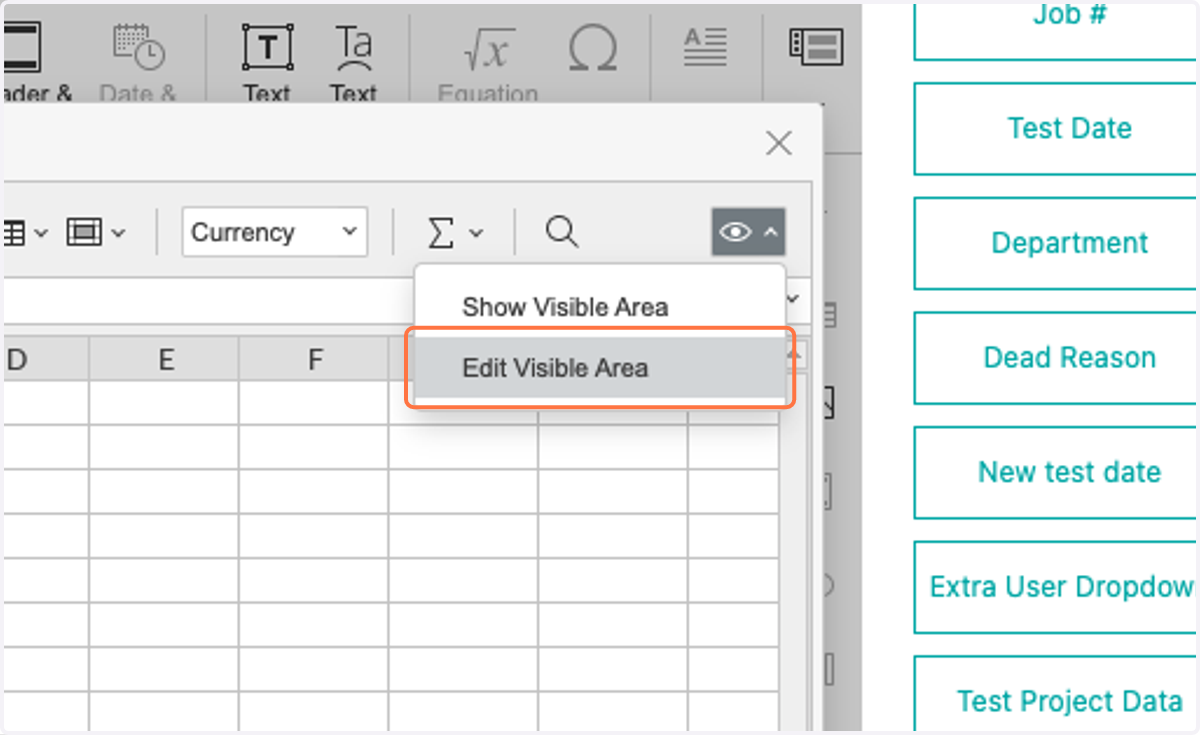Select the Department field button
1200x735 pixels.
click(1056, 244)
